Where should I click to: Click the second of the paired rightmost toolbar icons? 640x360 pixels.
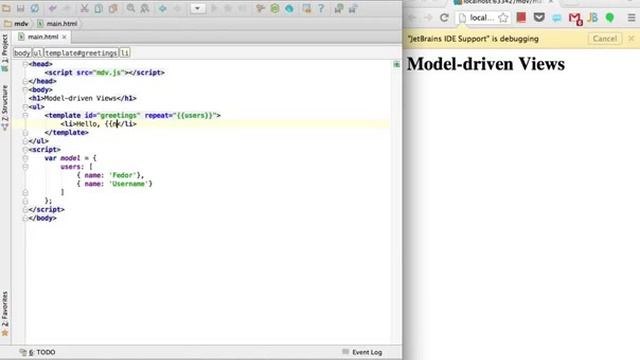353,8
